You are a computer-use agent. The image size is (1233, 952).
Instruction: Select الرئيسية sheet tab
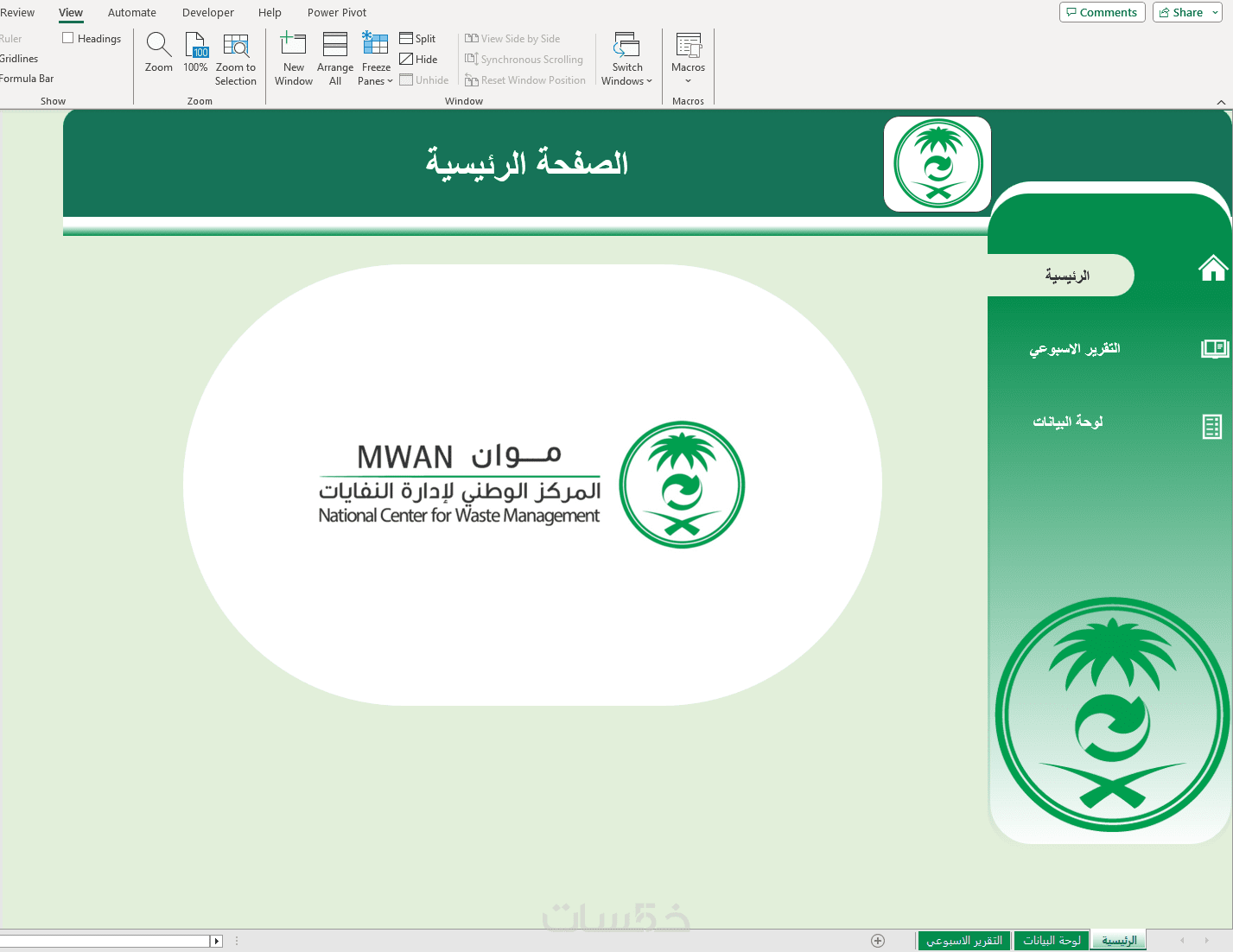(1119, 940)
